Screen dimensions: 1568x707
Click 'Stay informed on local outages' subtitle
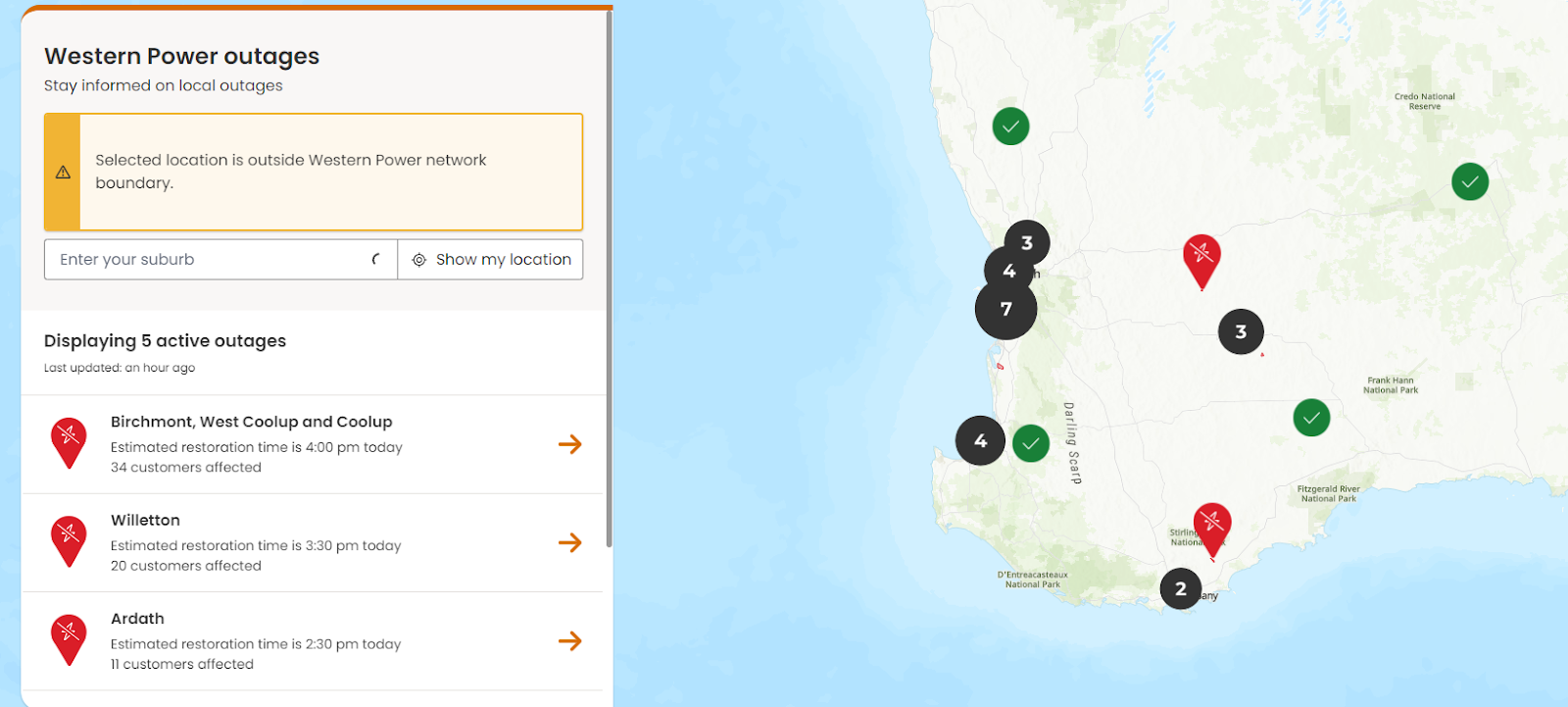tap(164, 85)
